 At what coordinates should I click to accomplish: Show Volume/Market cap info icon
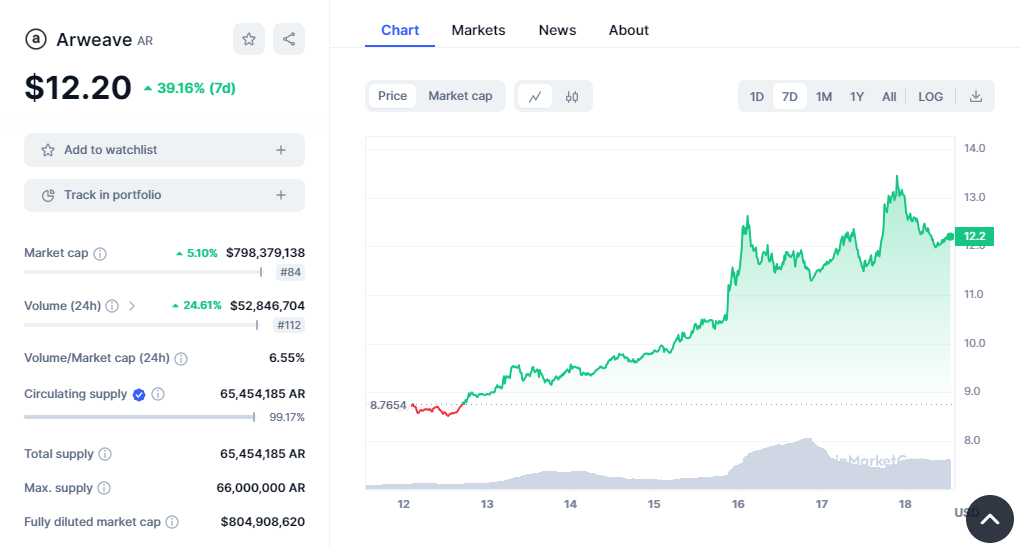pyautogui.click(x=181, y=359)
